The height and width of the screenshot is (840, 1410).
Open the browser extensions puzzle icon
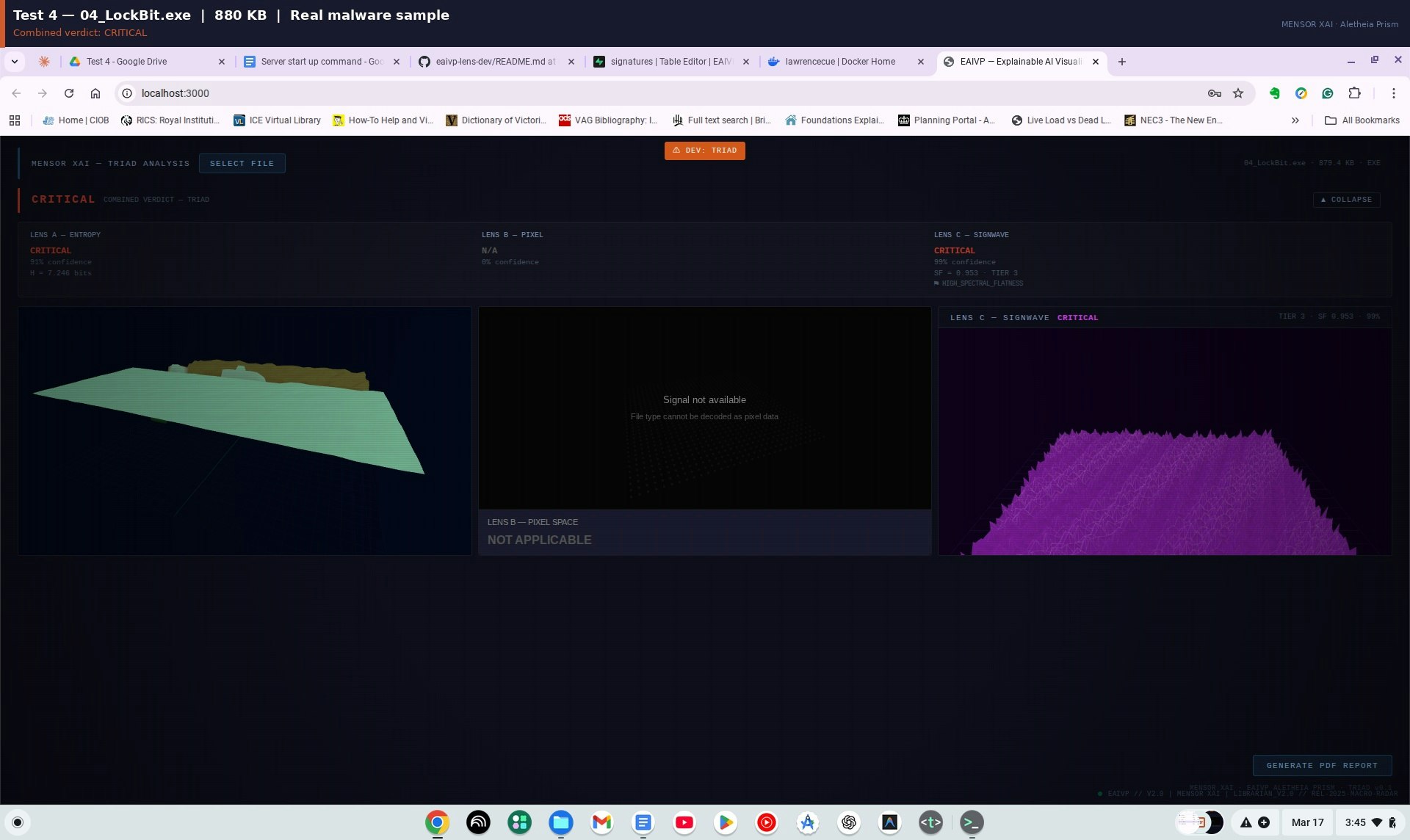(1354, 93)
